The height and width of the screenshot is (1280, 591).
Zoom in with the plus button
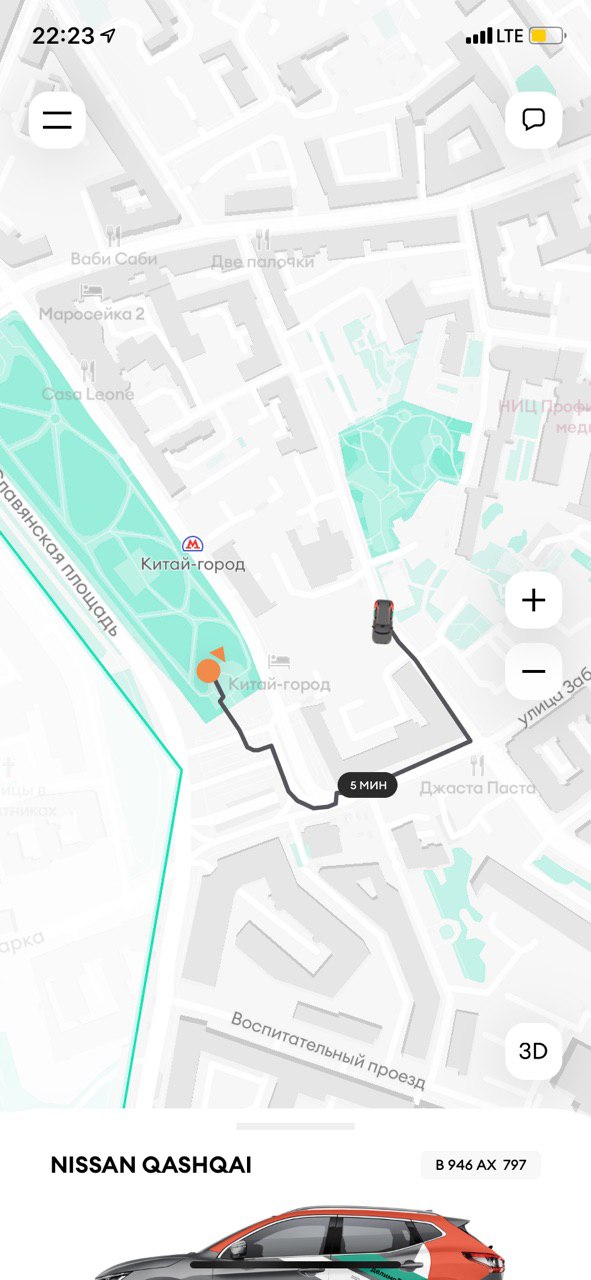pos(533,600)
